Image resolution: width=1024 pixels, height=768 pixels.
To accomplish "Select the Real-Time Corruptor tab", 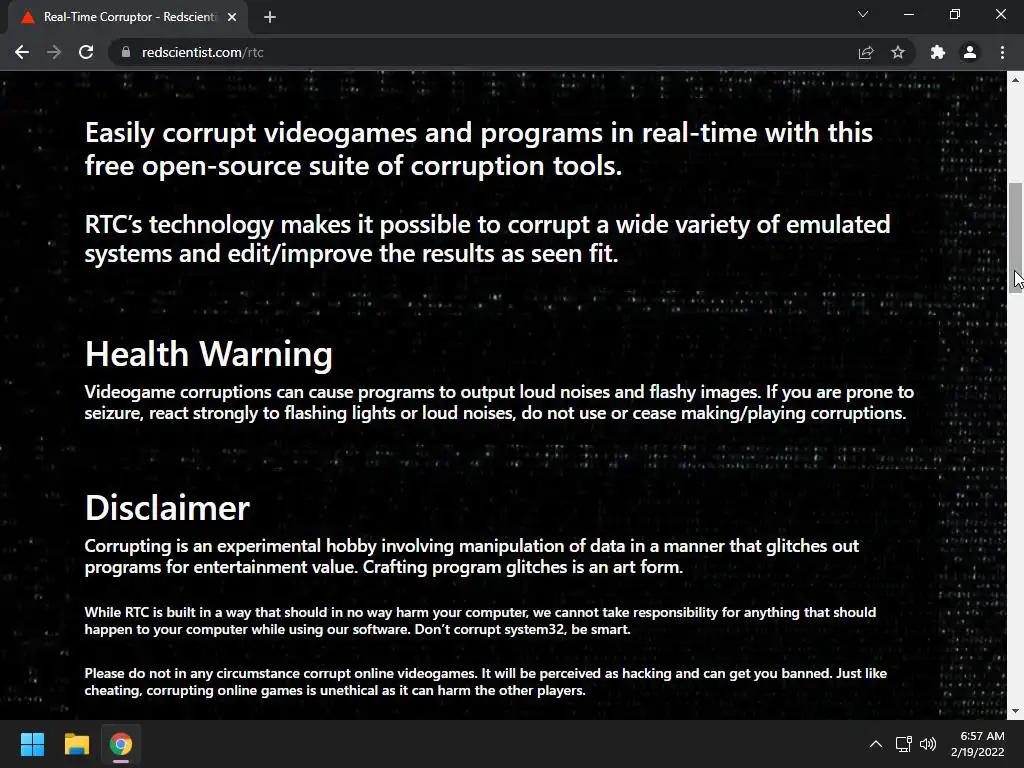I will 128,17.
